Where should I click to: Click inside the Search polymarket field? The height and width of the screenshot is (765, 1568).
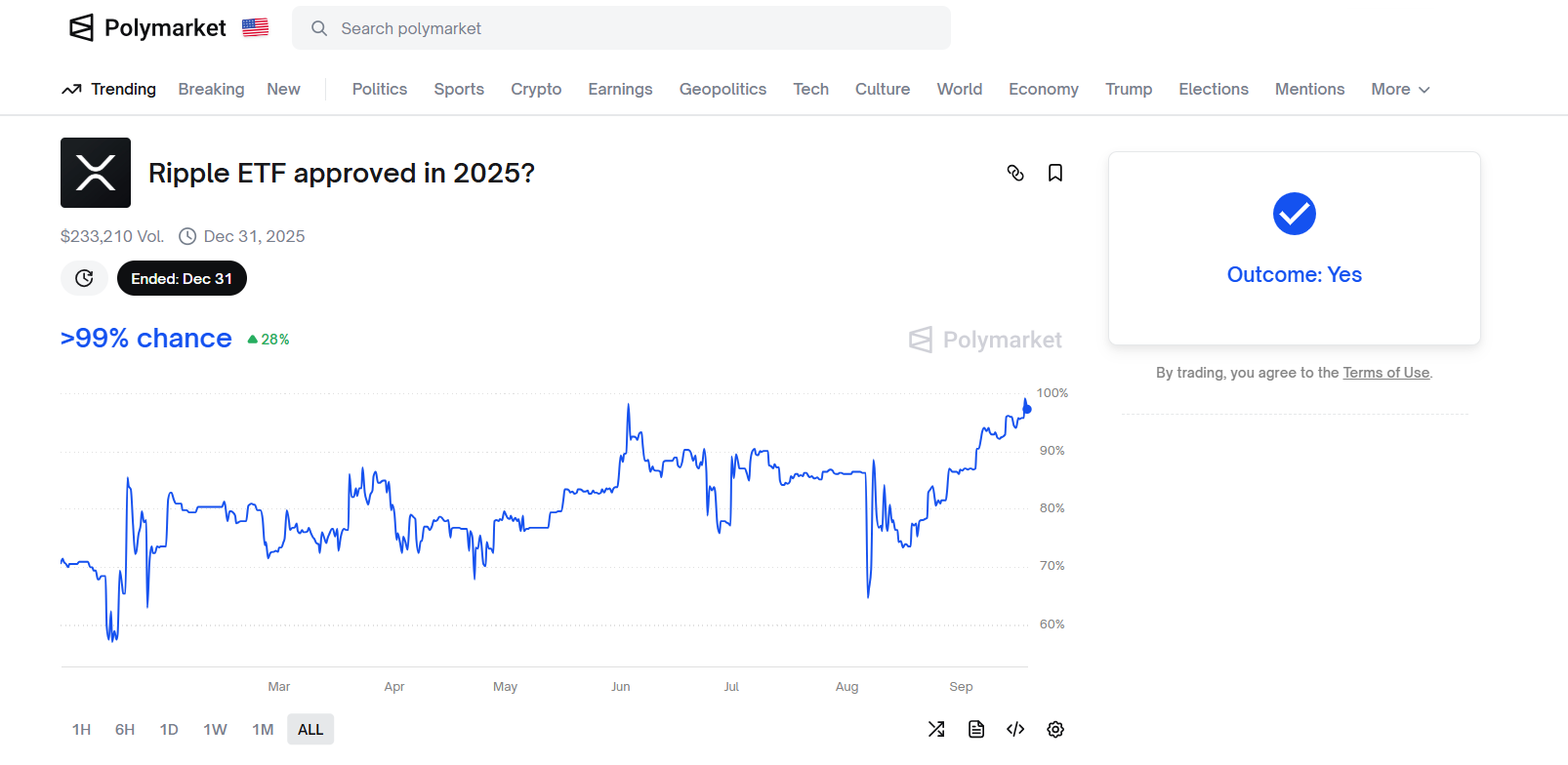click(622, 28)
